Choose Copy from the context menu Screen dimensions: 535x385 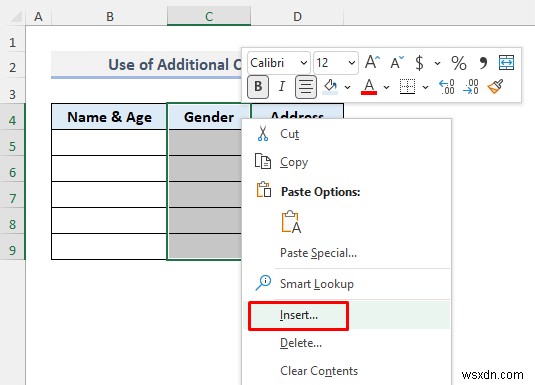[x=347, y=162]
